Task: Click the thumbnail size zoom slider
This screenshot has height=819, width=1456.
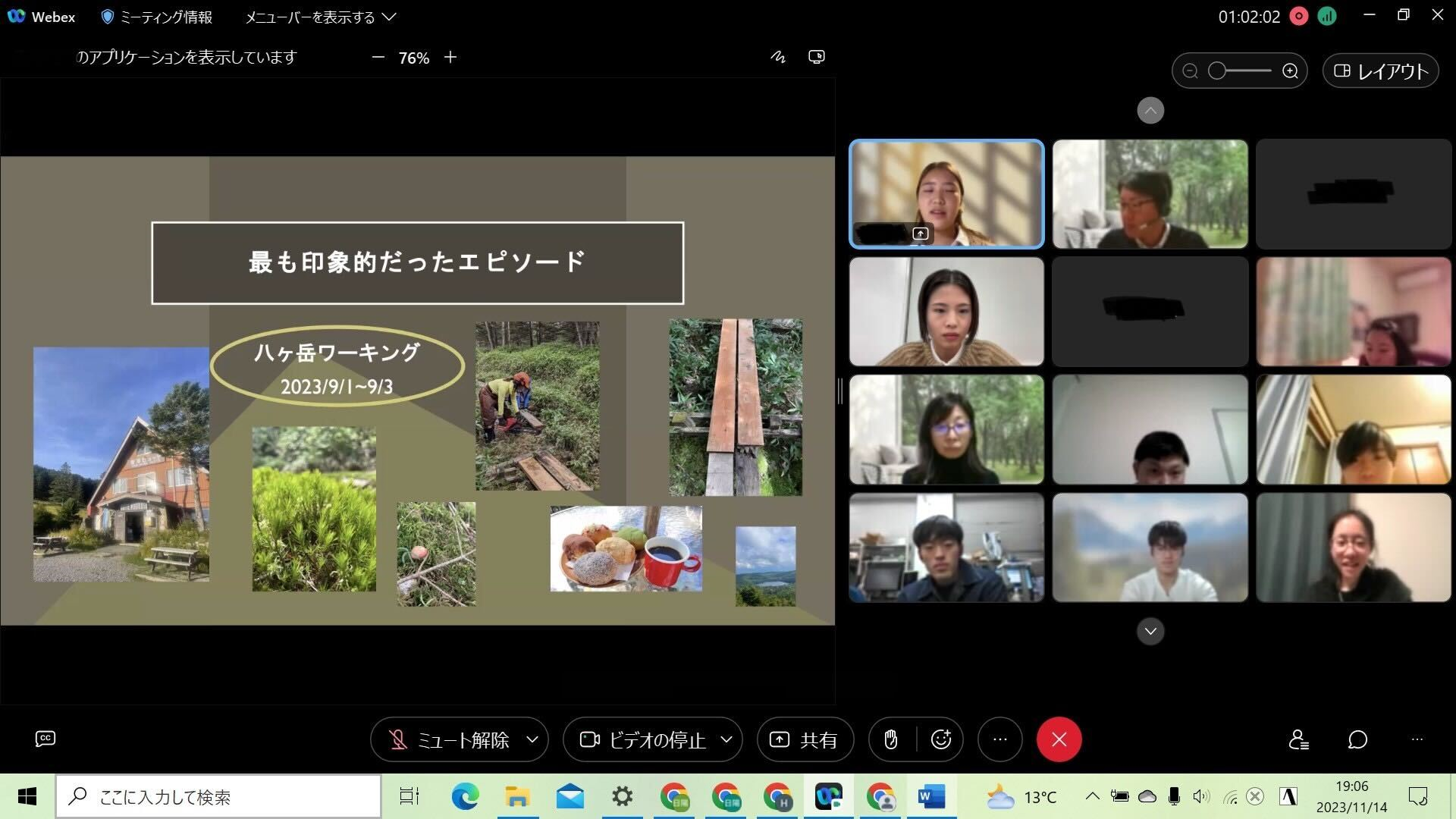Action: 1239,71
